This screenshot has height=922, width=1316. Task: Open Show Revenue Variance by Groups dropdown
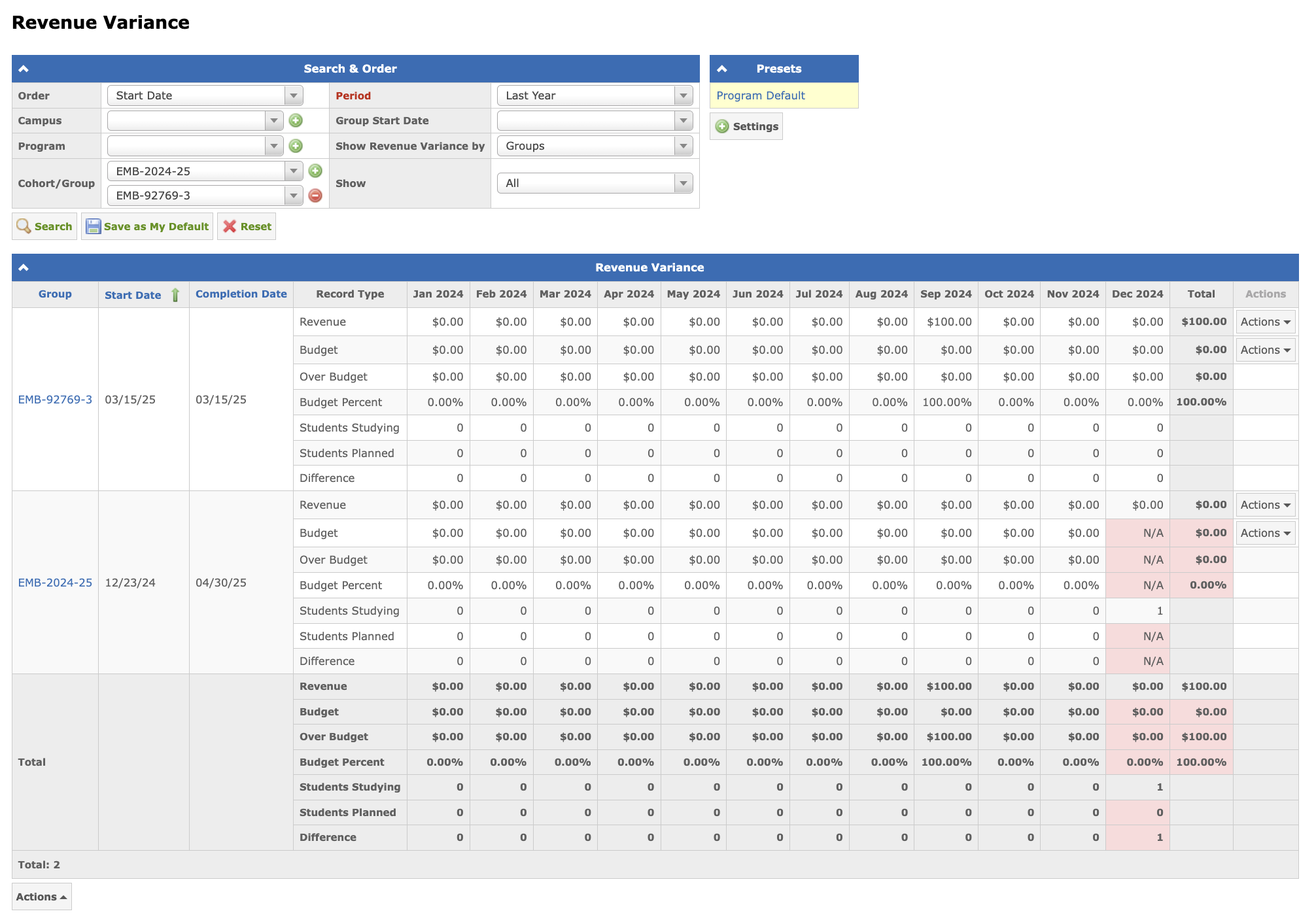tap(595, 146)
